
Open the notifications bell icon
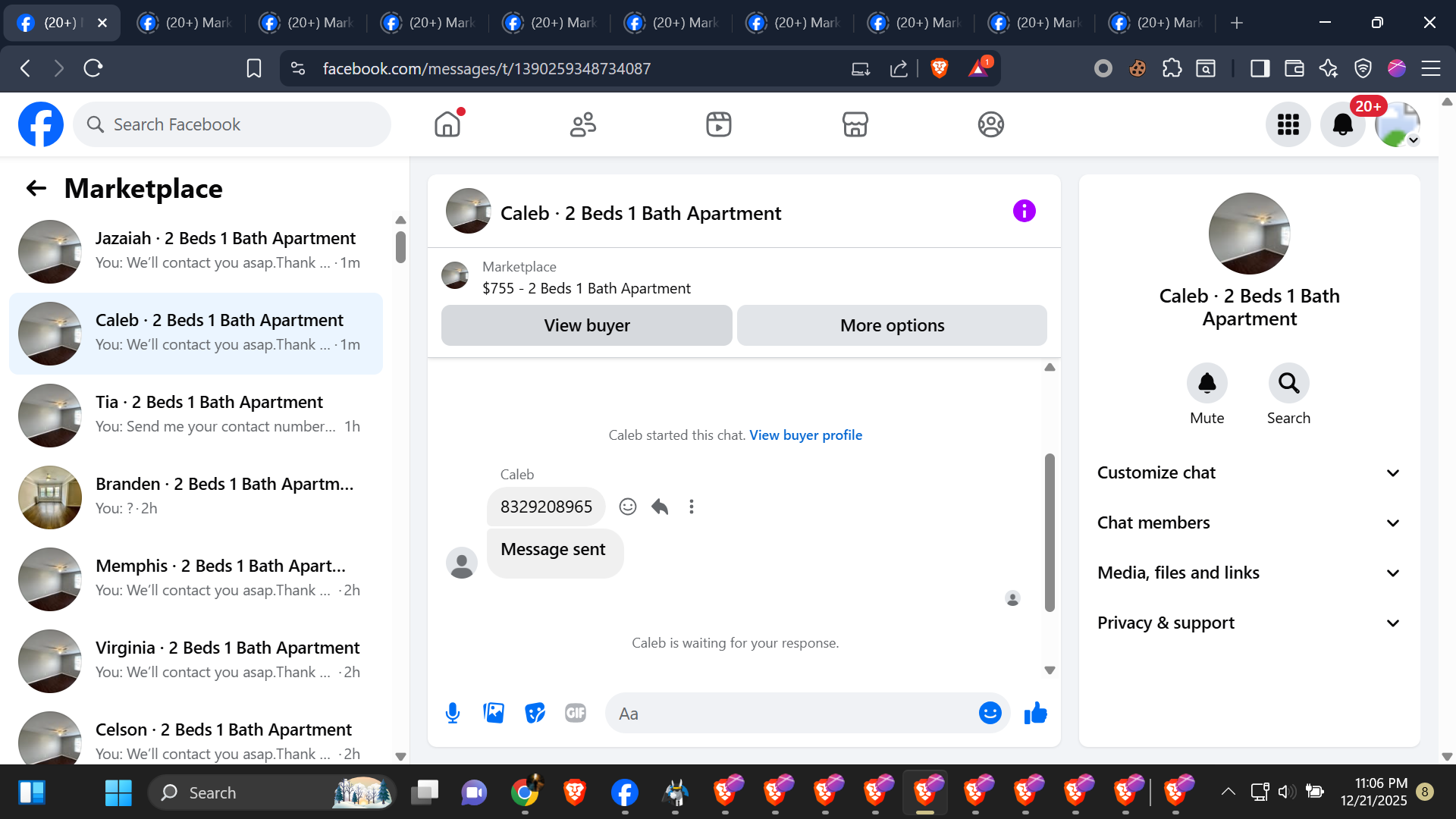[1342, 124]
